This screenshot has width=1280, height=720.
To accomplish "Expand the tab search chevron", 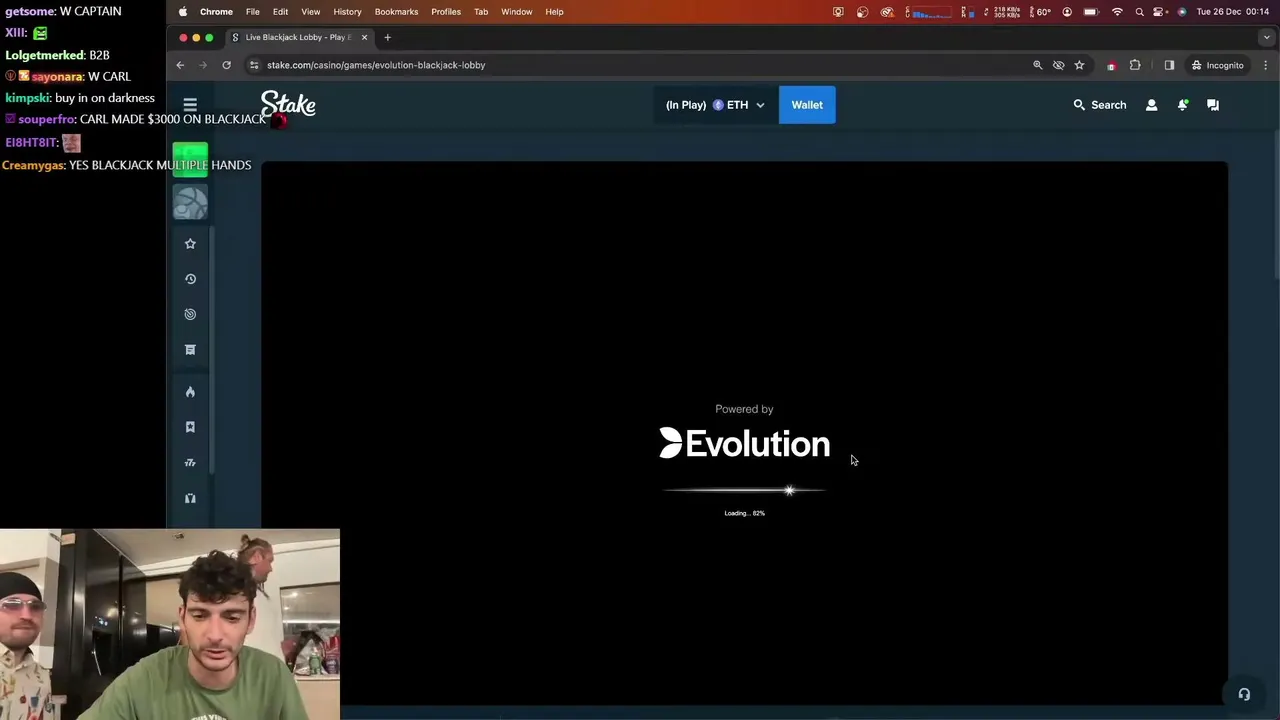I will [x=1266, y=37].
